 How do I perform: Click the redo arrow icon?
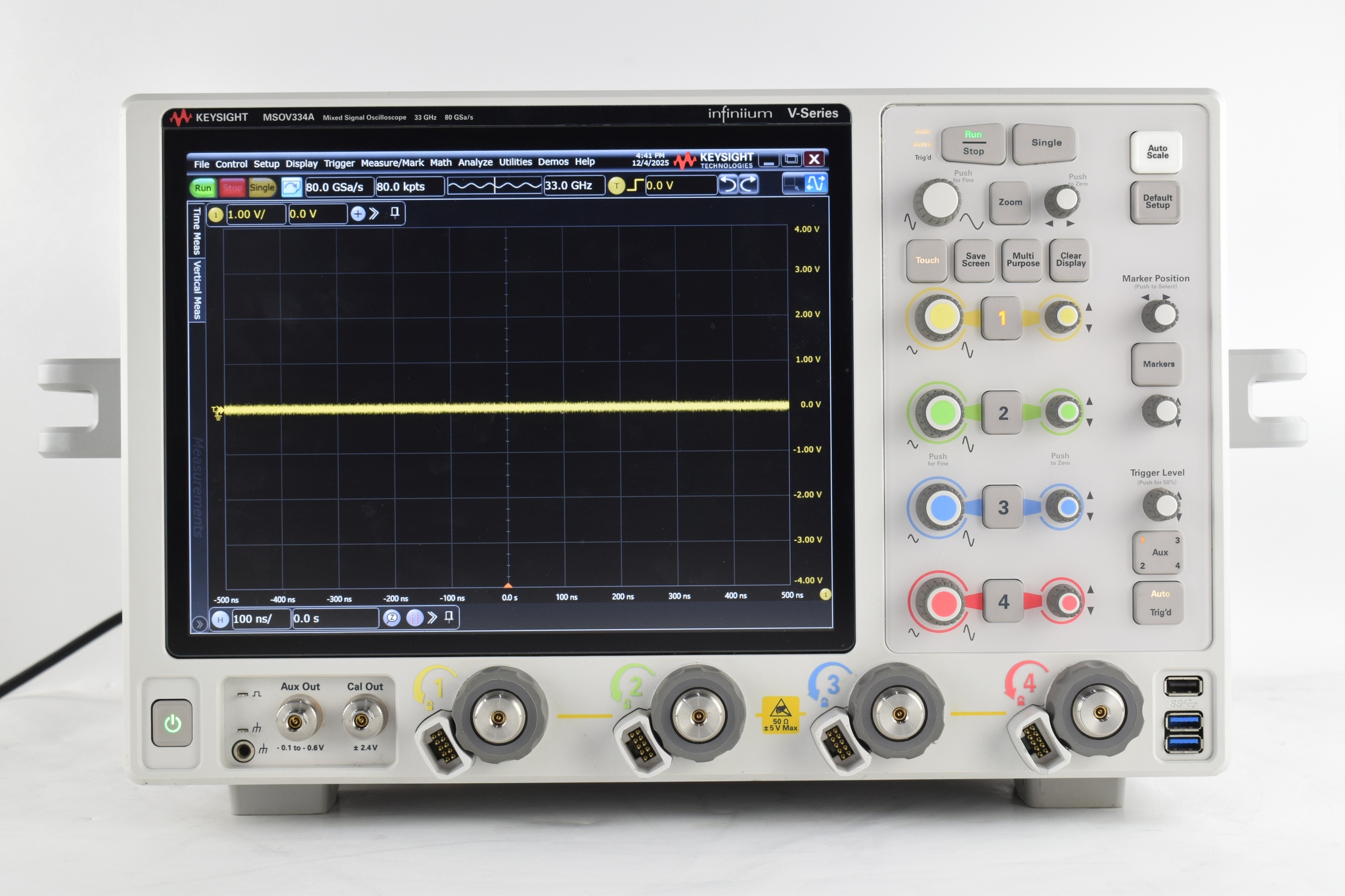click(749, 184)
